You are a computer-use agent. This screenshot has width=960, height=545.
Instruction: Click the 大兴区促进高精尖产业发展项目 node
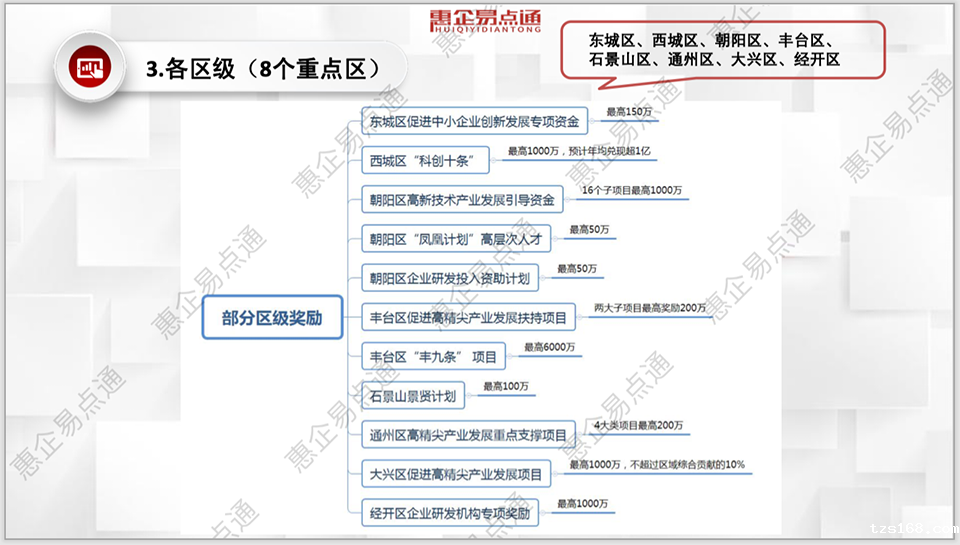[456, 474]
